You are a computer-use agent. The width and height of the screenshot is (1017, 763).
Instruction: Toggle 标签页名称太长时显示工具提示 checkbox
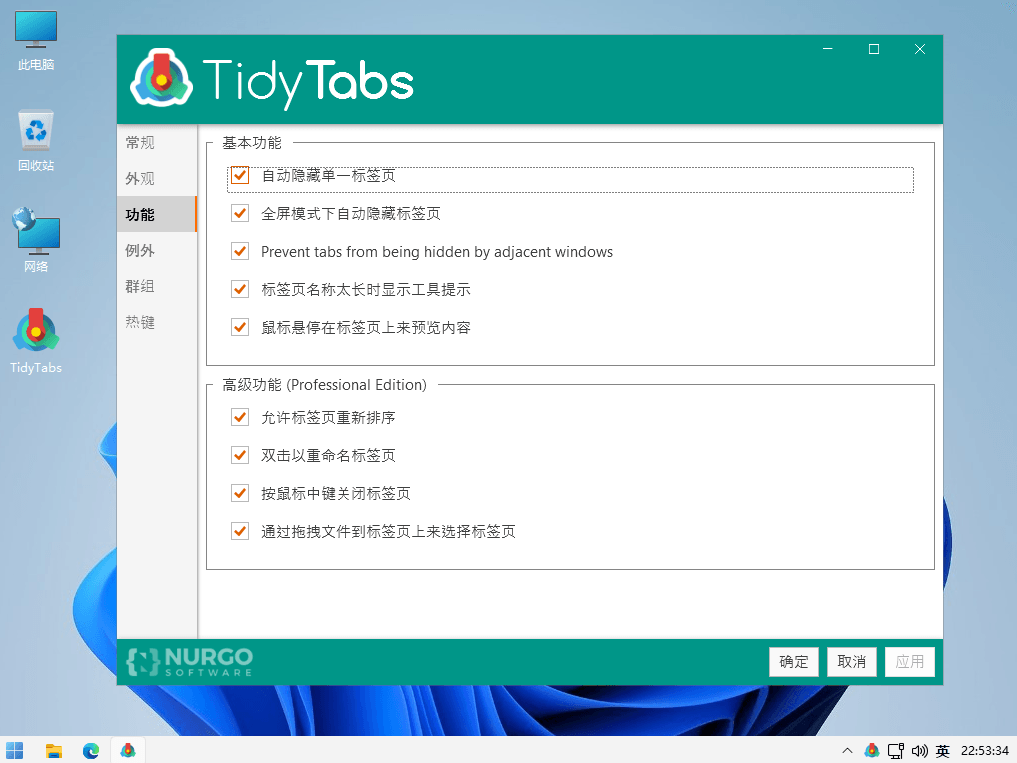(240, 289)
